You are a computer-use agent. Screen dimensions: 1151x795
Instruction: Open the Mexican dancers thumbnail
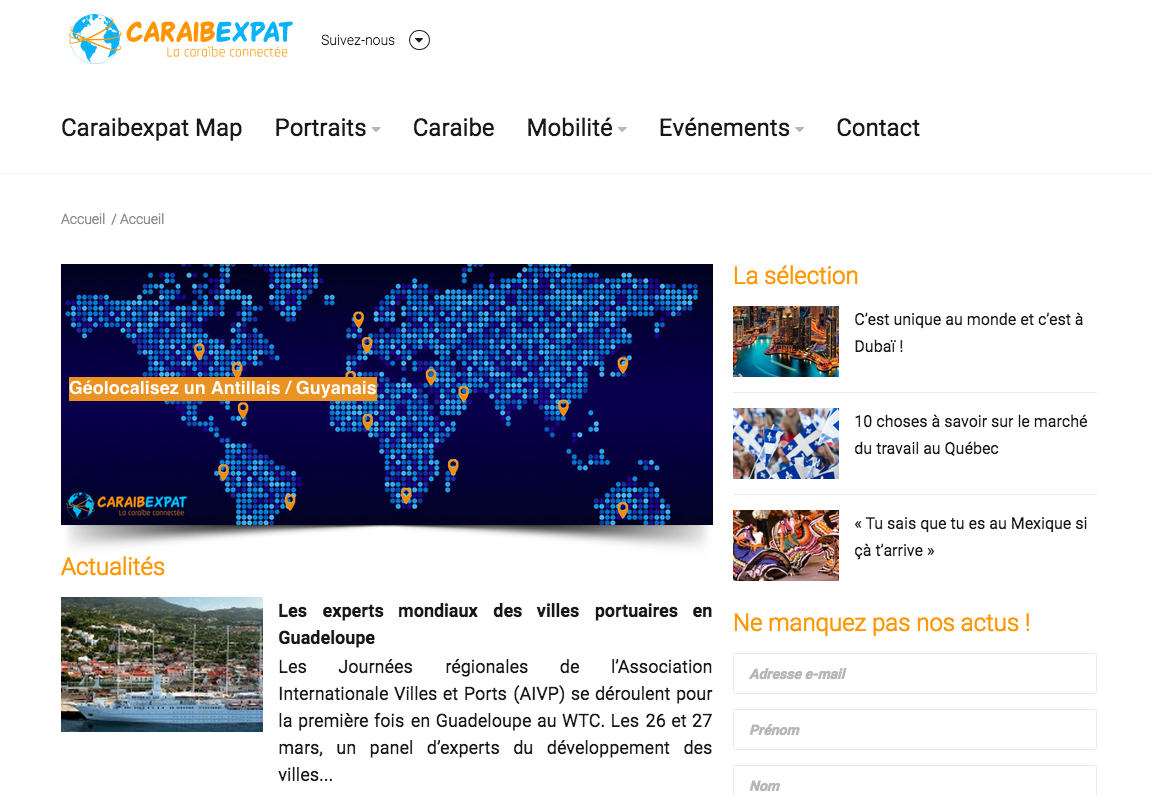pos(785,545)
